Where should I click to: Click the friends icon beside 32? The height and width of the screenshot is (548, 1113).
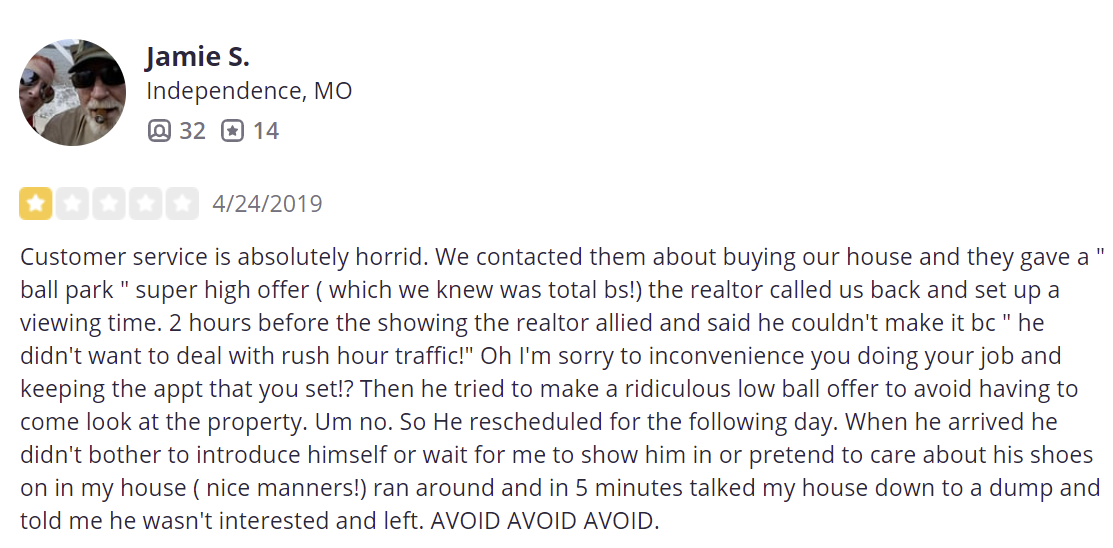point(160,131)
